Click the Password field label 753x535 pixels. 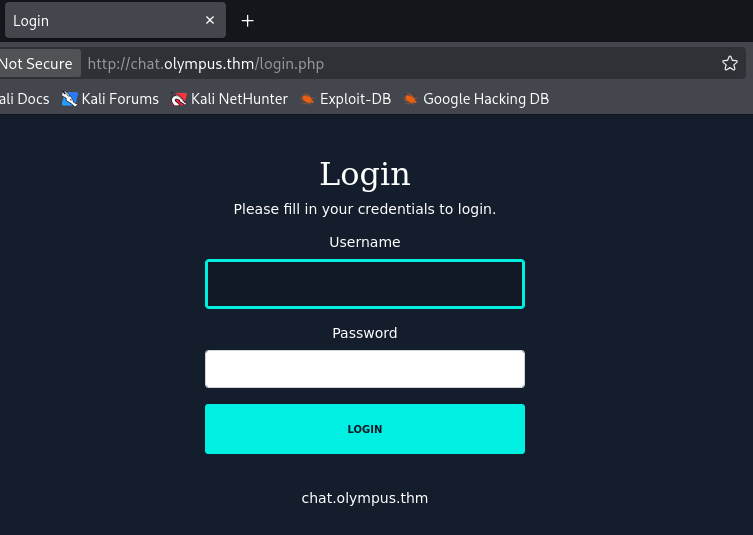(x=364, y=333)
